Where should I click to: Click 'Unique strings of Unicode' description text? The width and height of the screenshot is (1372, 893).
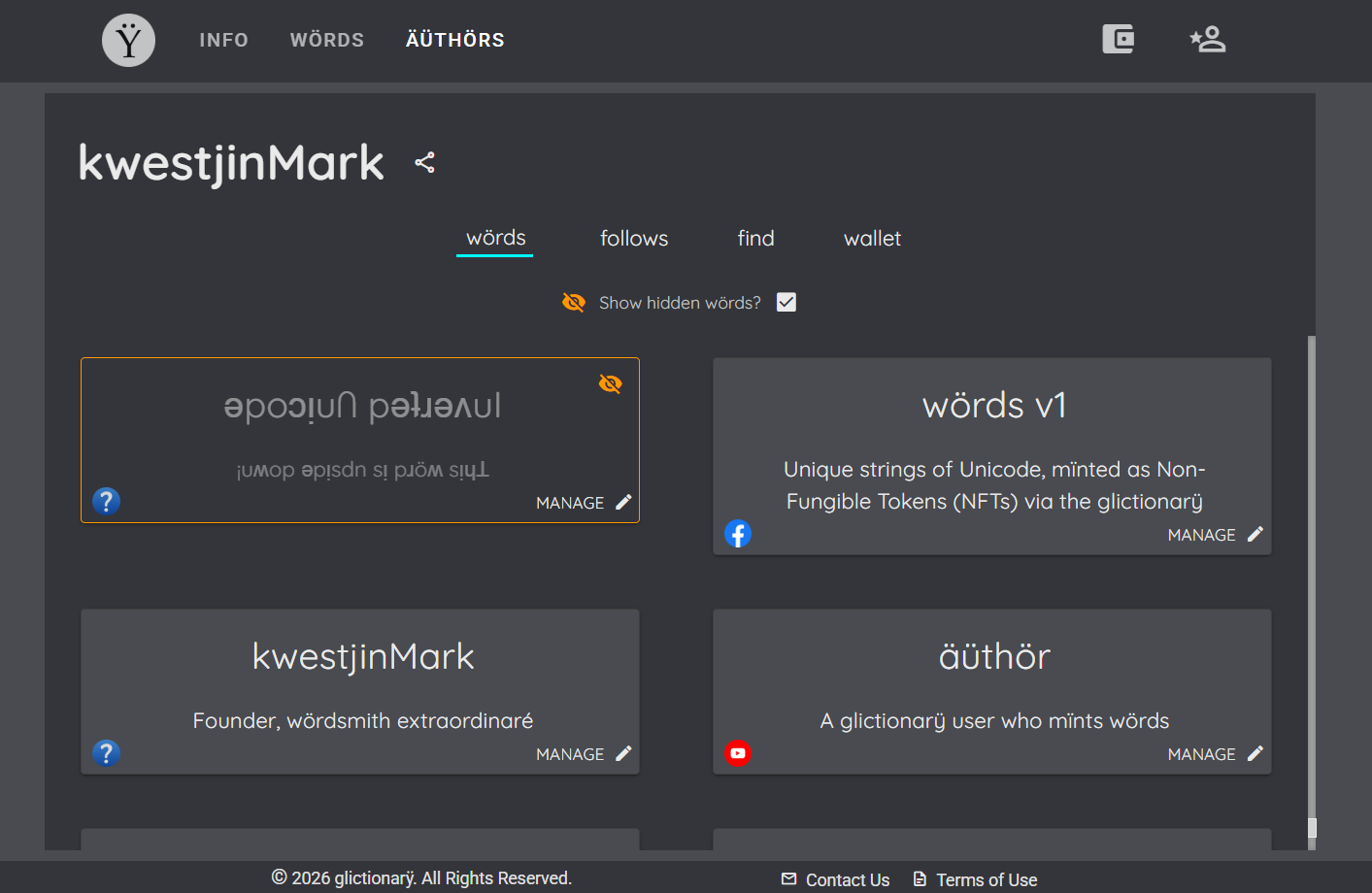coord(994,485)
